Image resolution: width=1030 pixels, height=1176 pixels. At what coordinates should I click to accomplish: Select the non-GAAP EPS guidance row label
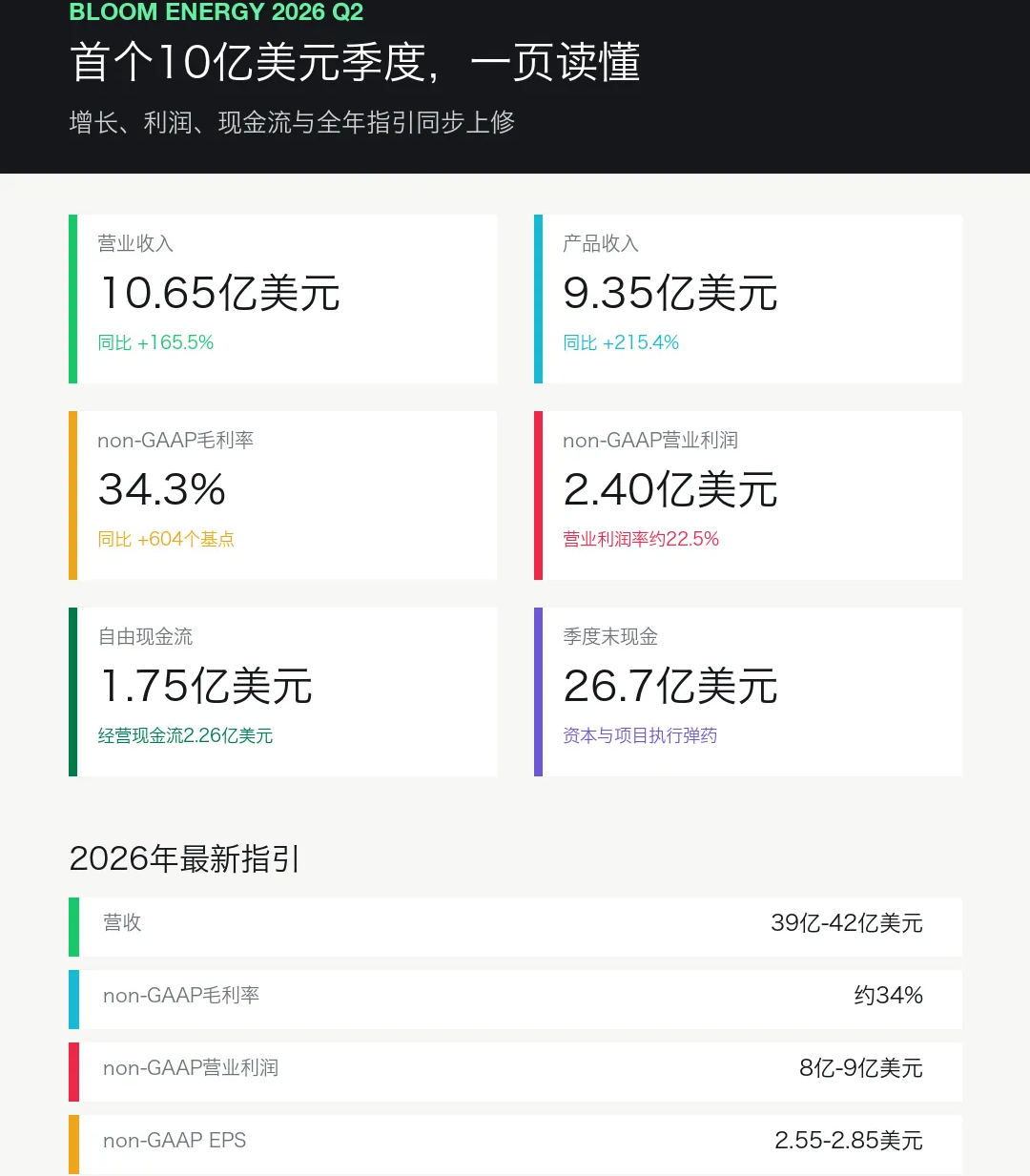(x=175, y=1140)
